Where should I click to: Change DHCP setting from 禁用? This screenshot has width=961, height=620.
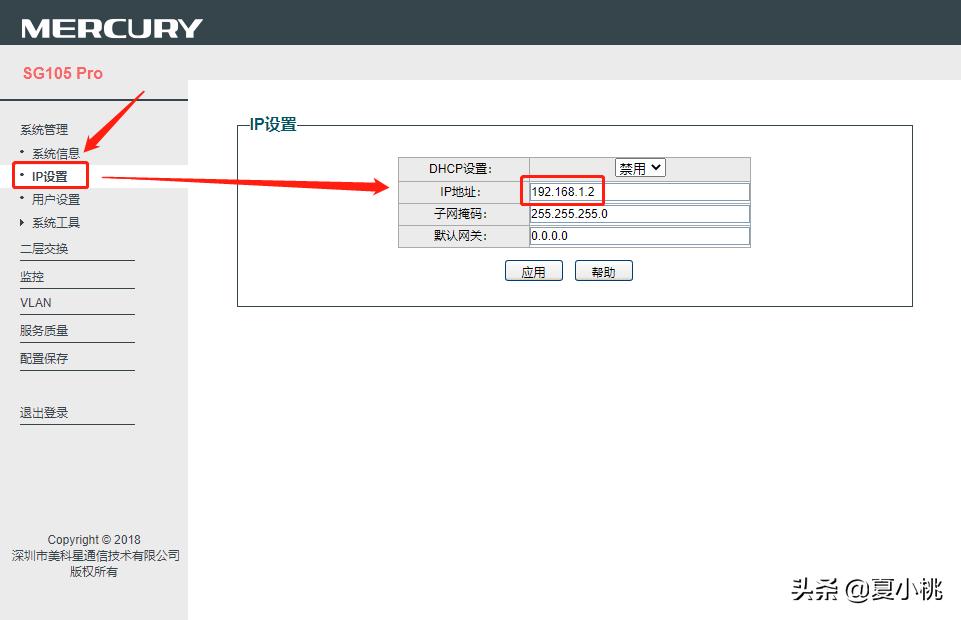tap(639, 168)
